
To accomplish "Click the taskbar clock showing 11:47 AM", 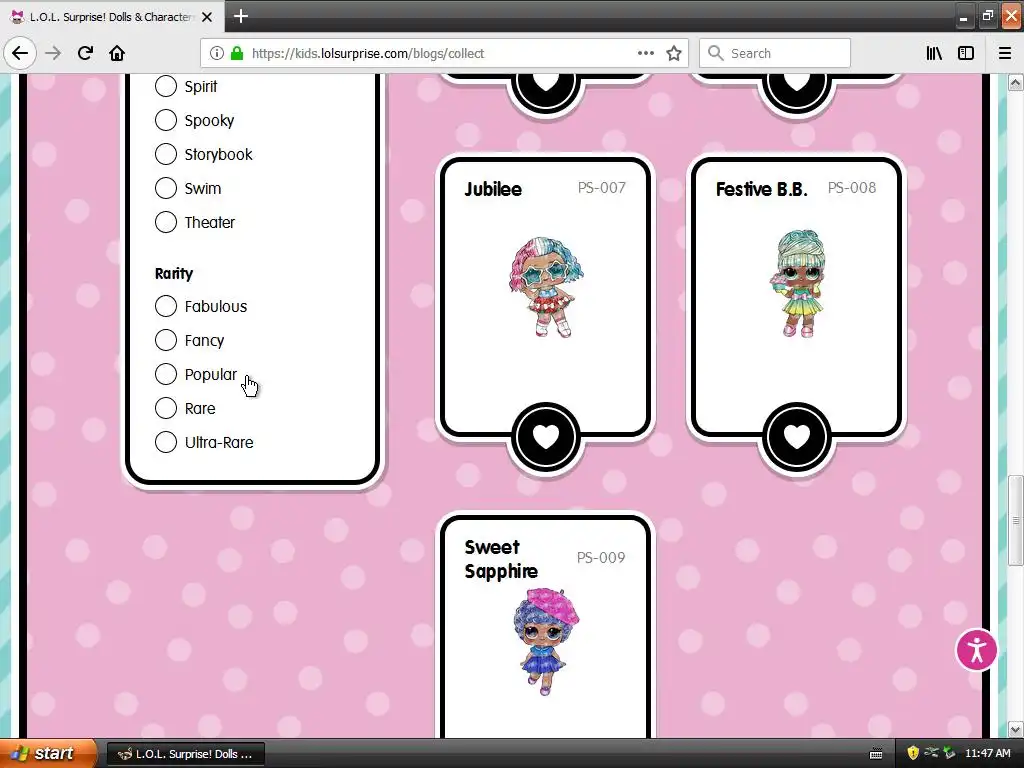I will coord(987,753).
